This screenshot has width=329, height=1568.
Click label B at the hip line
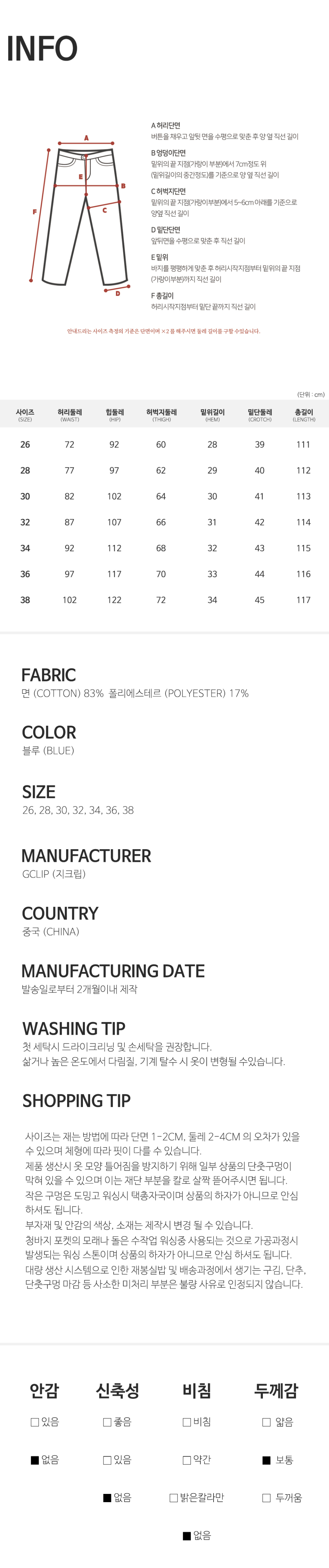pyautogui.click(x=123, y=186)
